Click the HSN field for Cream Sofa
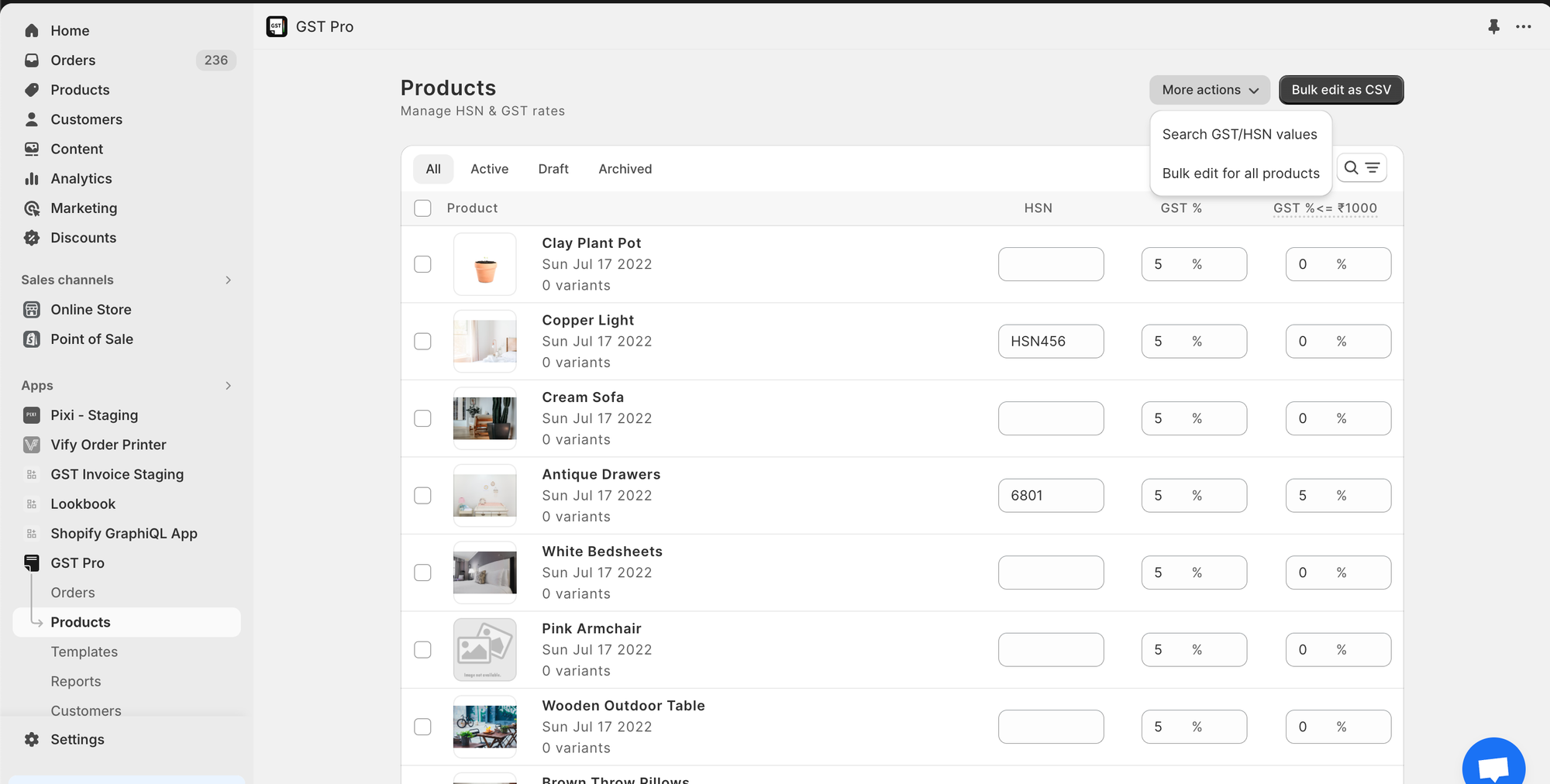1550x784 pixels. (1050, 418)
